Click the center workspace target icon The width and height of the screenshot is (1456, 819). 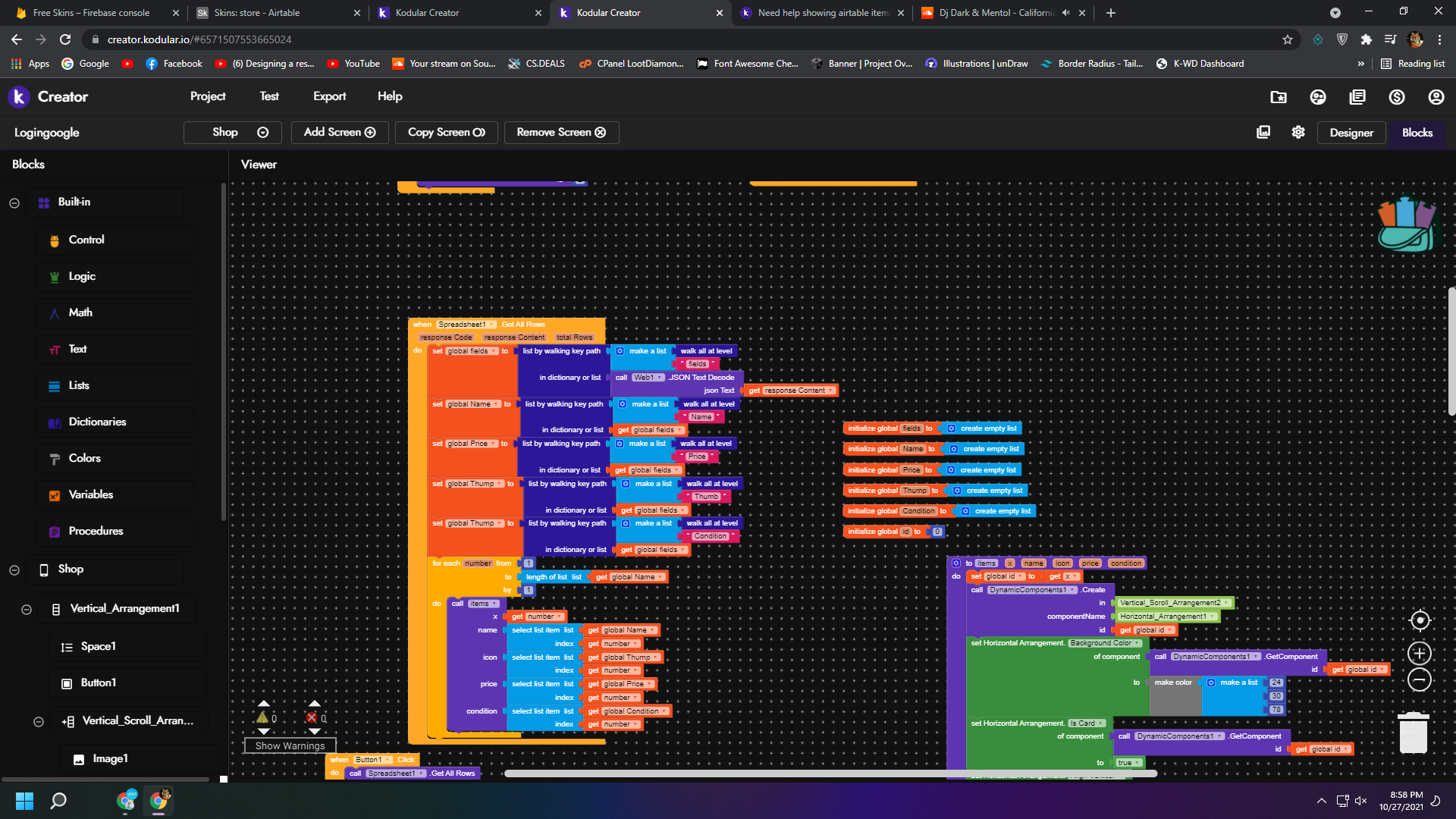pos(1420,620)
